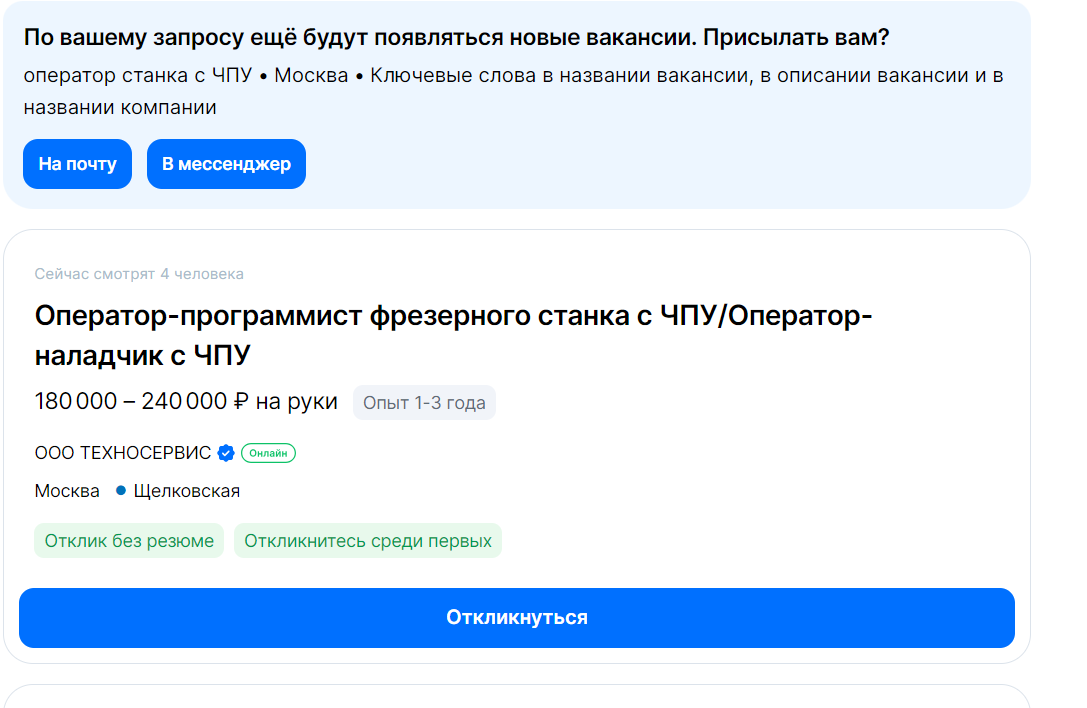Click the subscription banner heading about new vacancies

click(456, 37)
